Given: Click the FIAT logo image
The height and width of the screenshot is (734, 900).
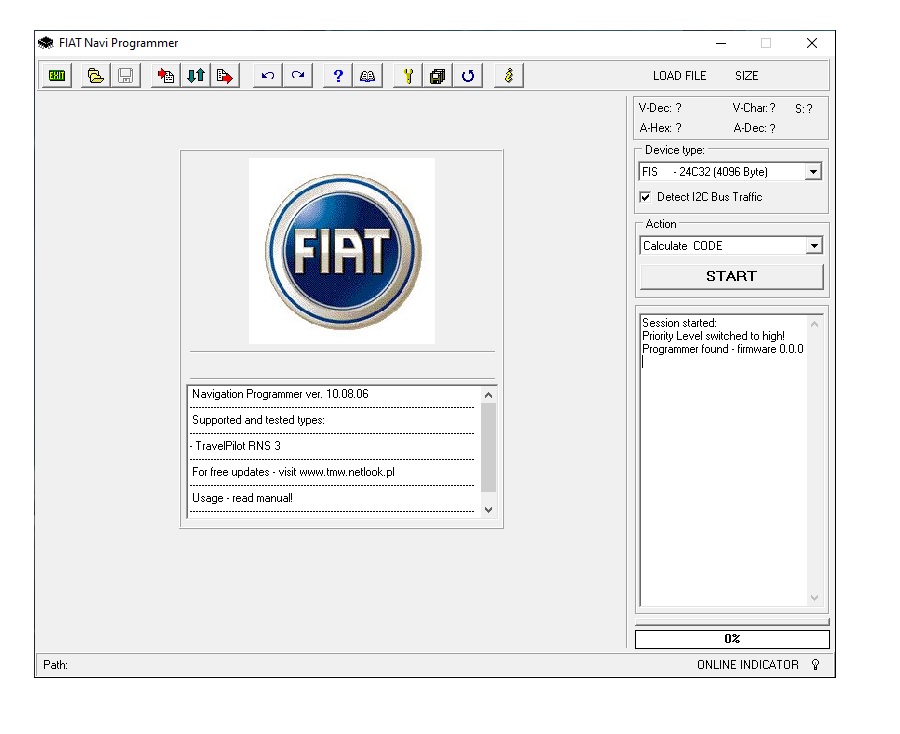Looking at the screenshot, I should [x=342, y=251].
